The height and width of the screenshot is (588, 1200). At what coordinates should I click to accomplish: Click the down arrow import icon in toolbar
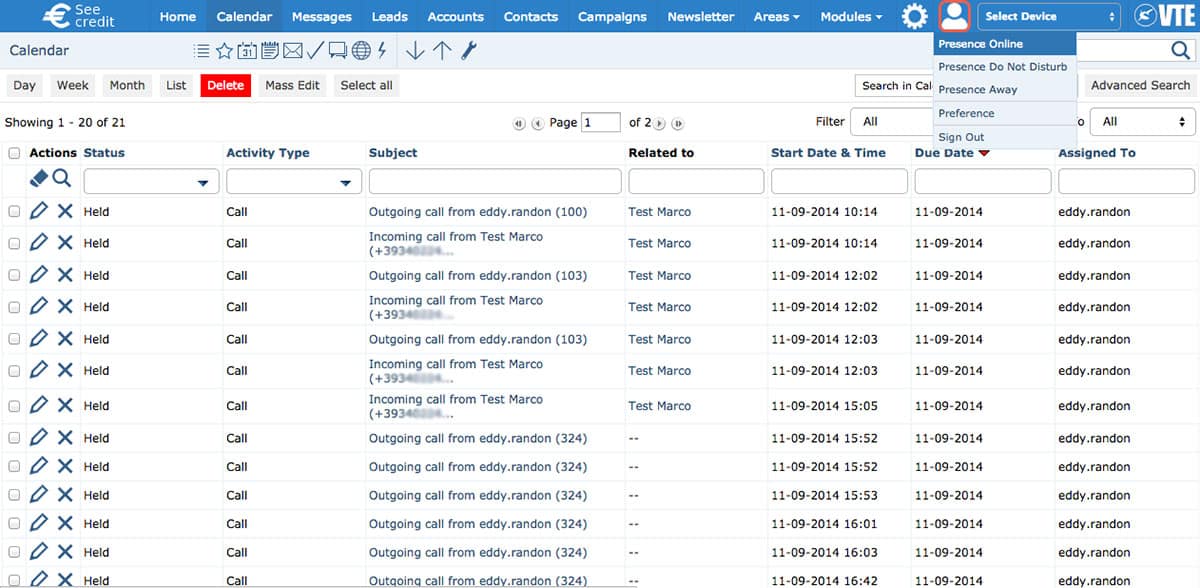415,51
